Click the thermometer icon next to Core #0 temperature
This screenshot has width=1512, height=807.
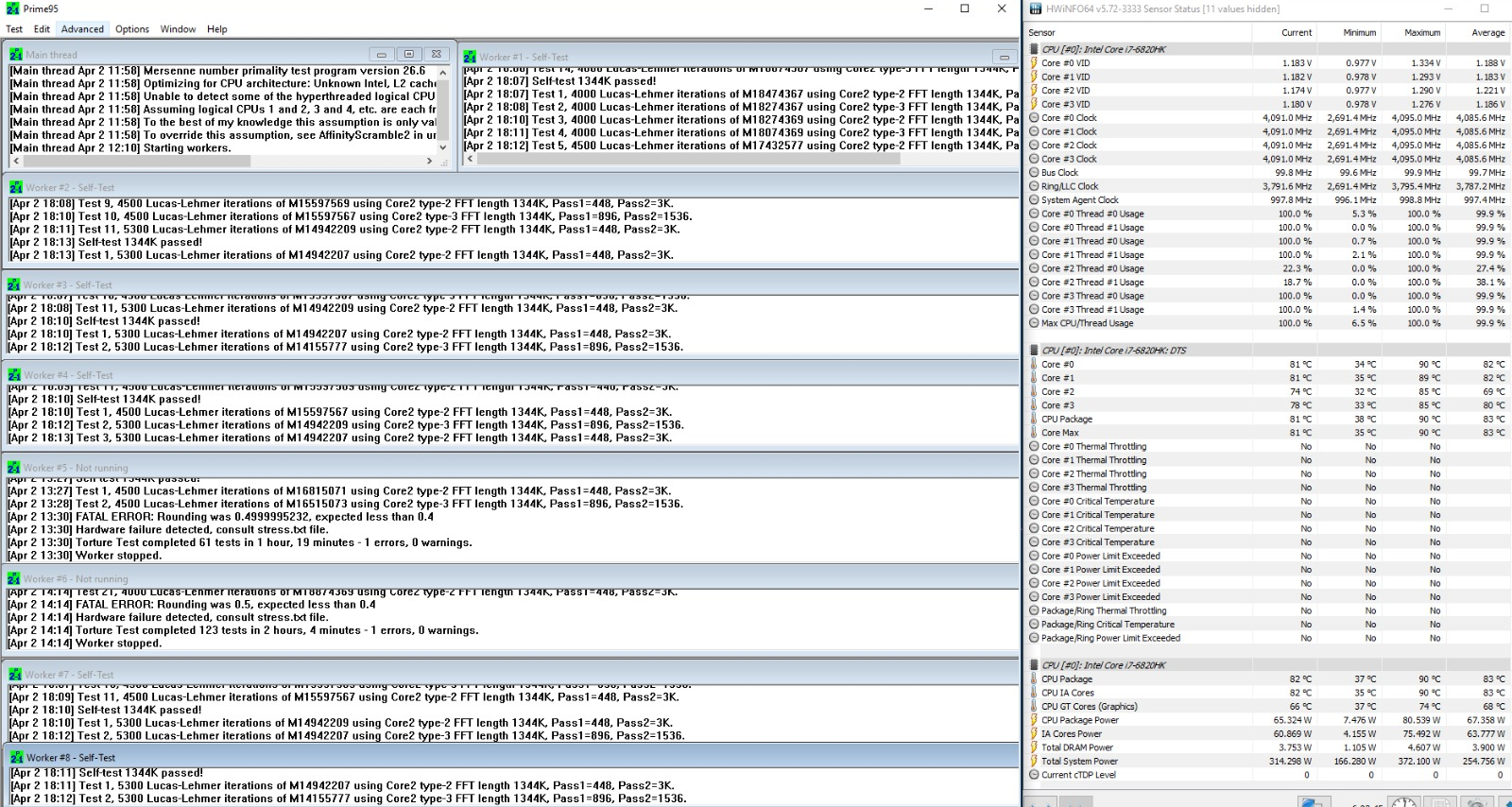click(x=1034, y=364)
